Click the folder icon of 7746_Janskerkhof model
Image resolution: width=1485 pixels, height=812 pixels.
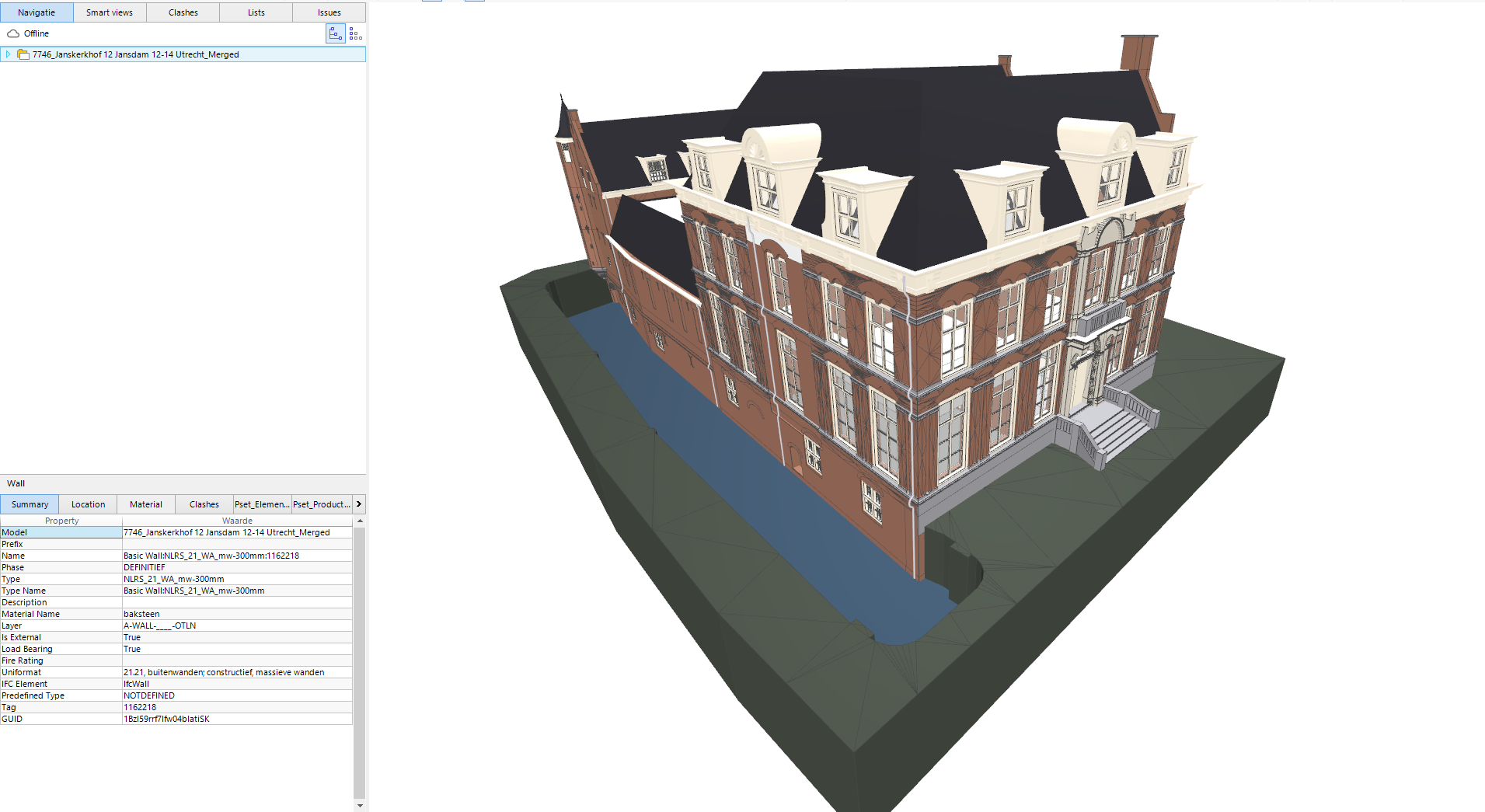[x=23, y=54]
